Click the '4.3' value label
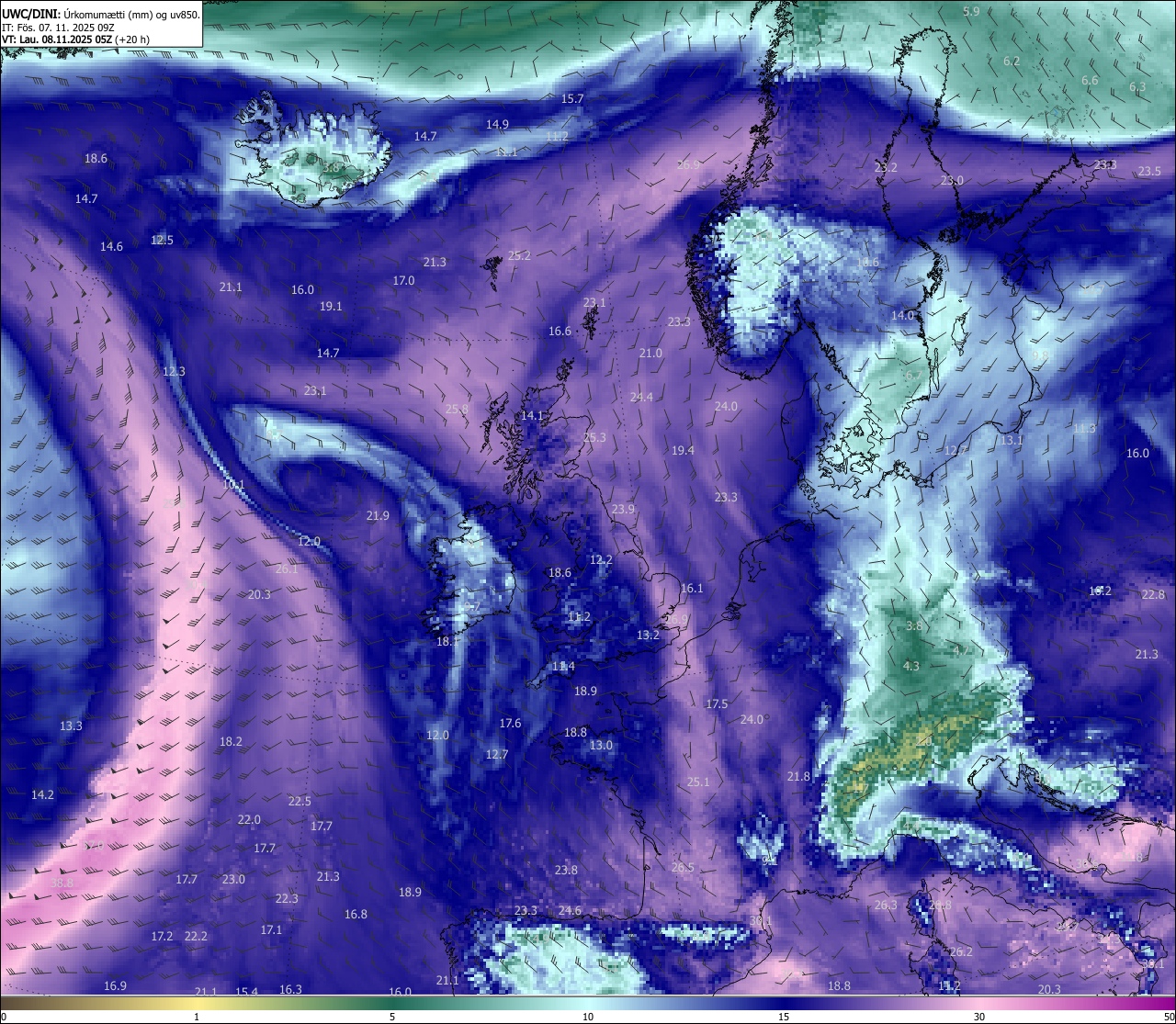The image size is (1176, 1024). pyautogui.click(x=910, y=666)
